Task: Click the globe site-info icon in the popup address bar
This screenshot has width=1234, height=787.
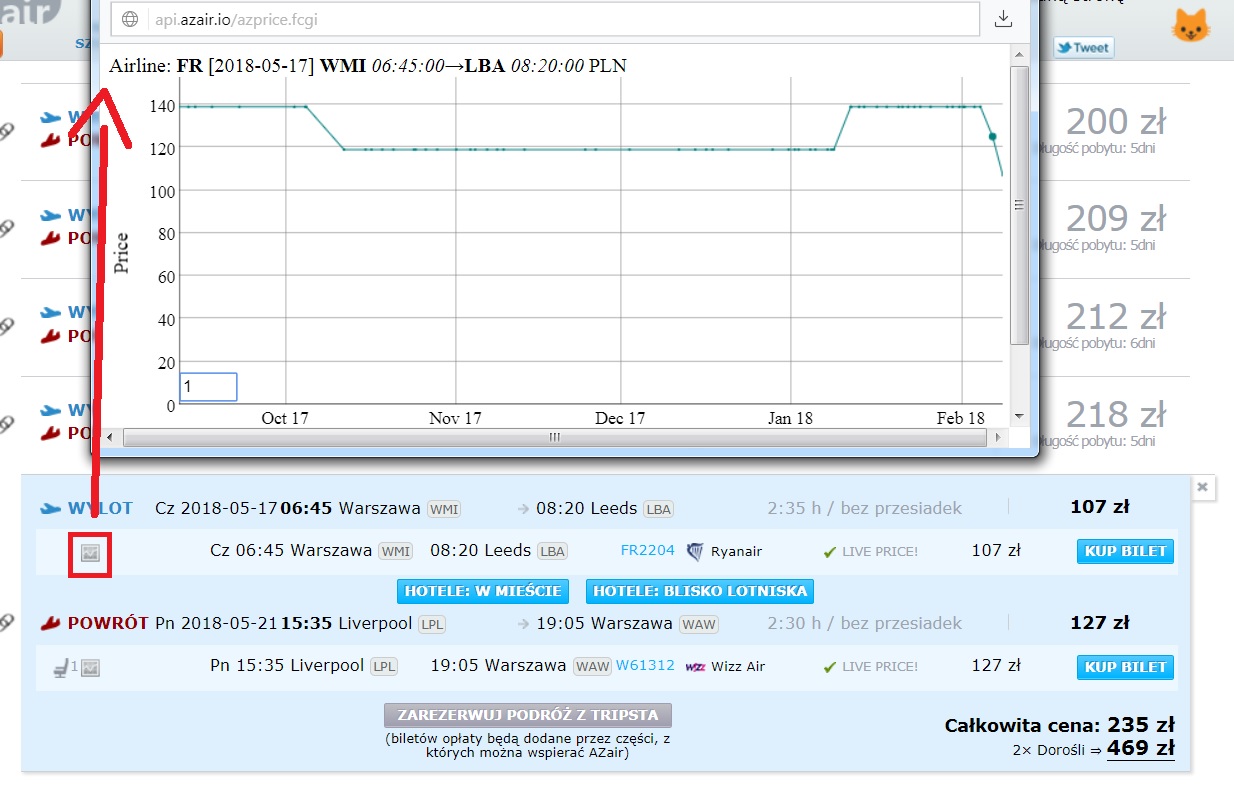Action: tap(129, 19)
